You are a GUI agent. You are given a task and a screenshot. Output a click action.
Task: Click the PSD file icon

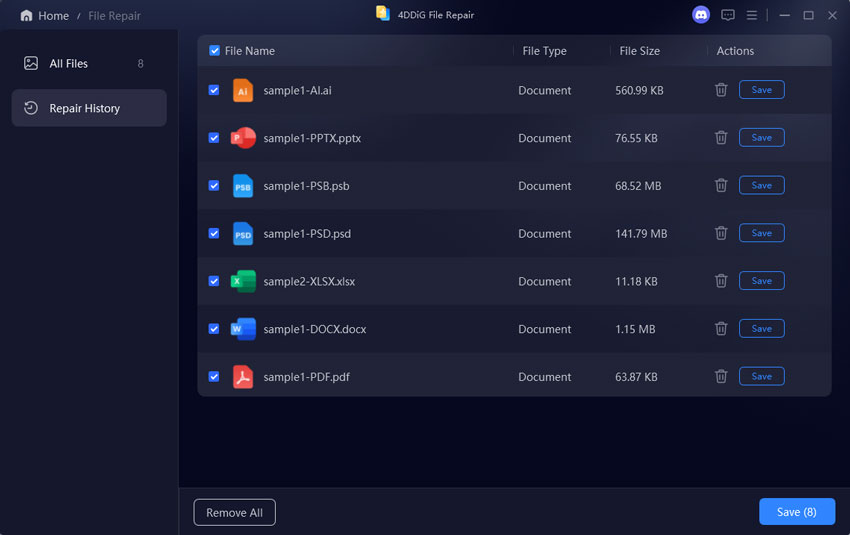click(x=243, y=234)
